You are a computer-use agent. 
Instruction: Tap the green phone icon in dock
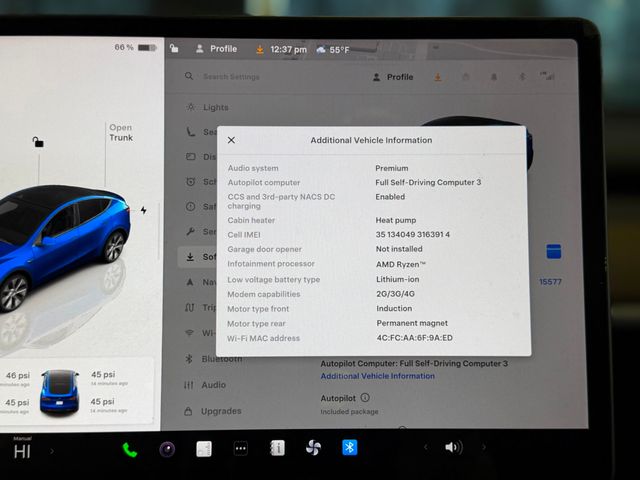(130, 450)
